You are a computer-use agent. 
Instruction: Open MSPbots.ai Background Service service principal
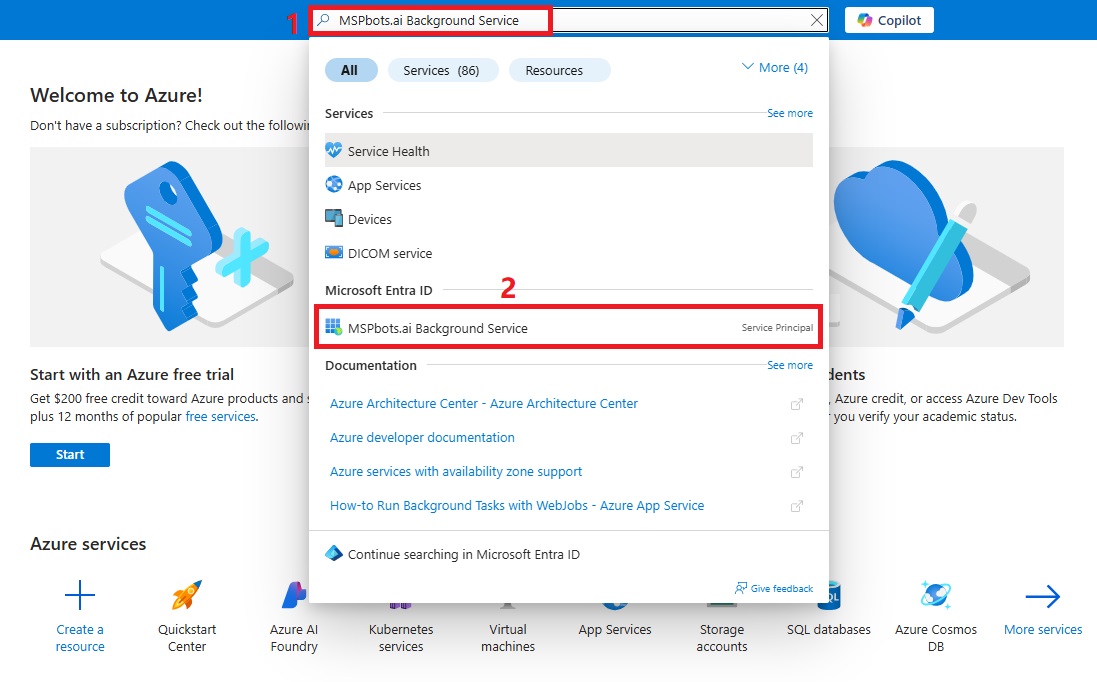437,328
